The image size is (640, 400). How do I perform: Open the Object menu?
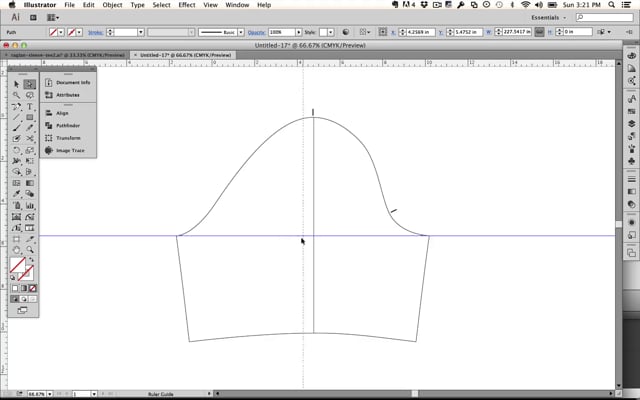pyautogui.click(x=112, y=5)
